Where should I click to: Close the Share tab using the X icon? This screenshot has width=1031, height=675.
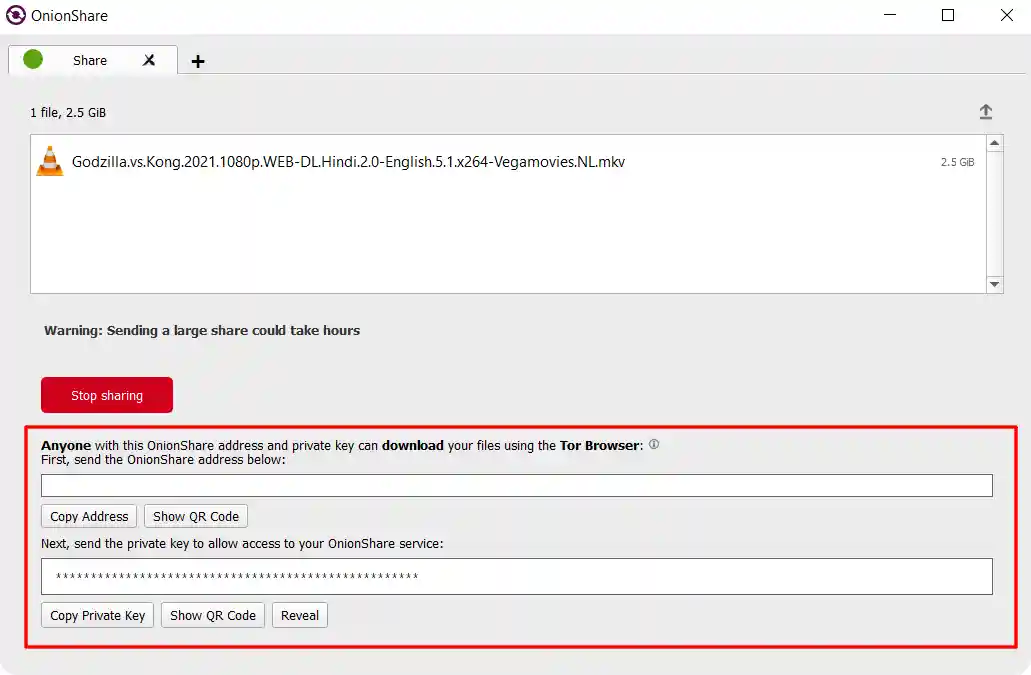tap(148, 60)
